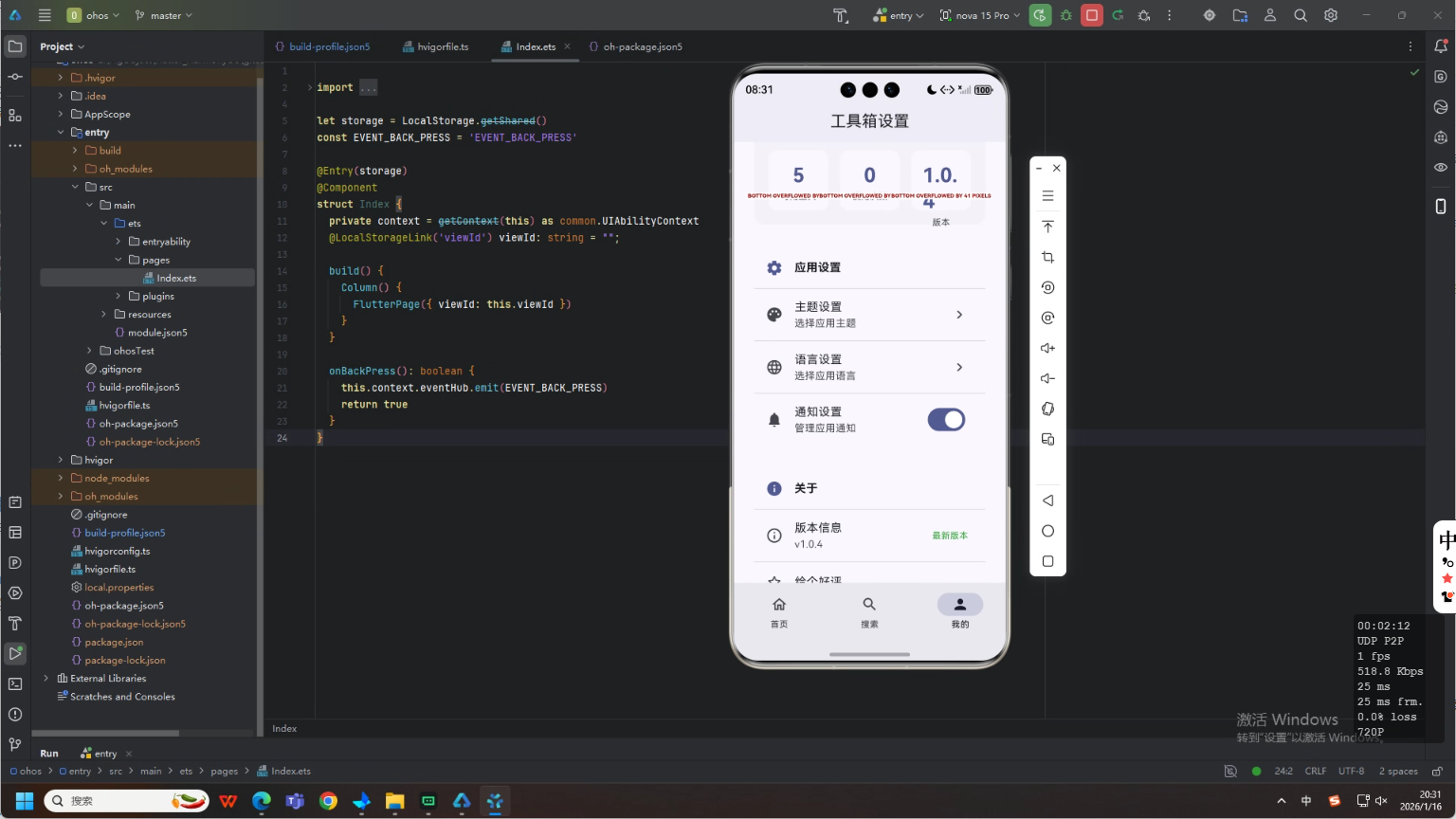Expand the folded import block in editor

368,87
